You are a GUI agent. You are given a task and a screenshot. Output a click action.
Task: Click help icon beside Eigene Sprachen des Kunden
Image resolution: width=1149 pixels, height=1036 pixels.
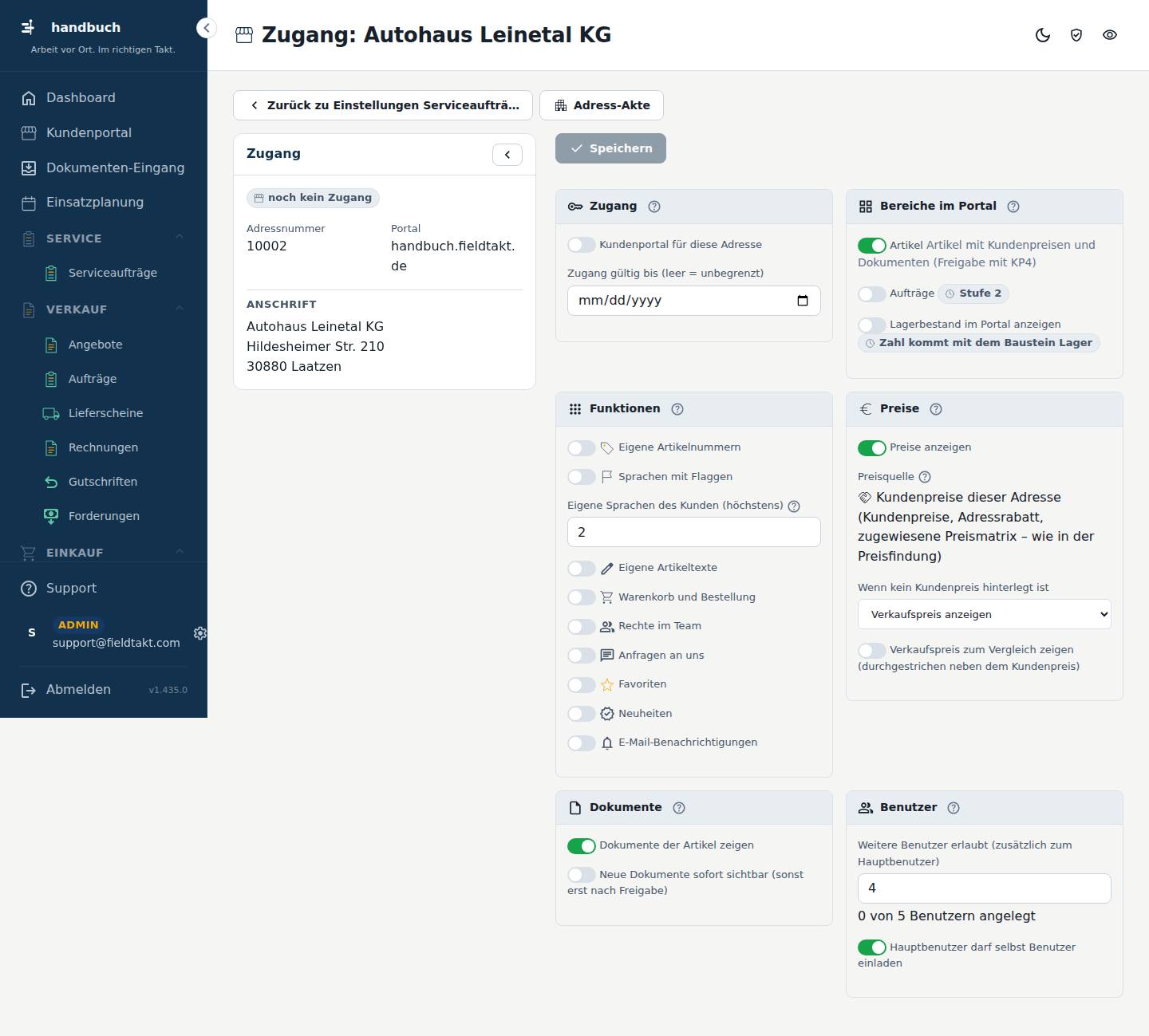(x=794, y=506)
